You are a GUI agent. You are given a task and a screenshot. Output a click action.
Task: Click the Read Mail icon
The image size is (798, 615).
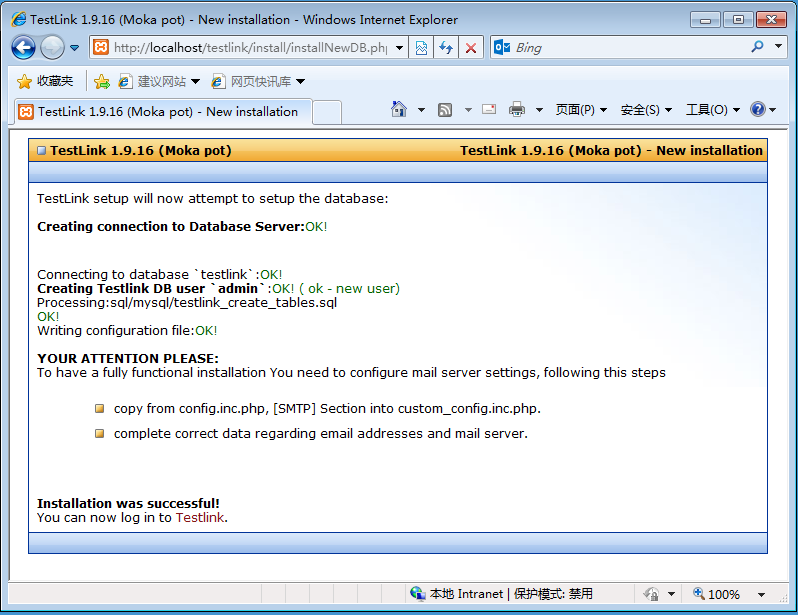pos(489,109)
